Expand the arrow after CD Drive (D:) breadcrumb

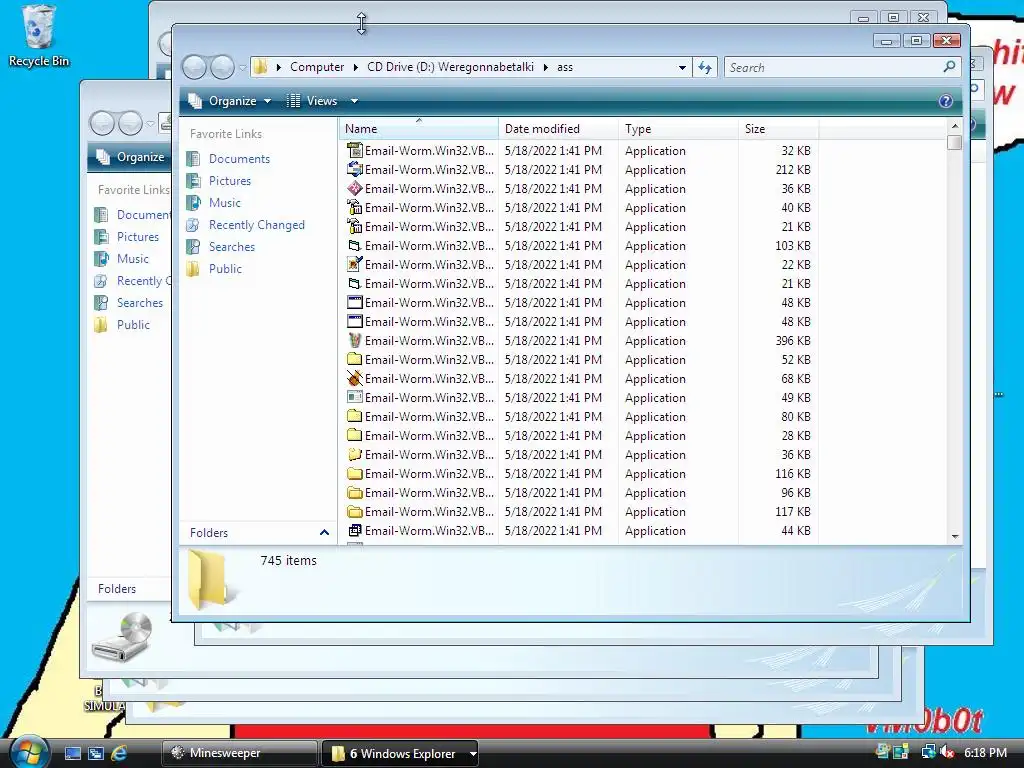point(545,67)
